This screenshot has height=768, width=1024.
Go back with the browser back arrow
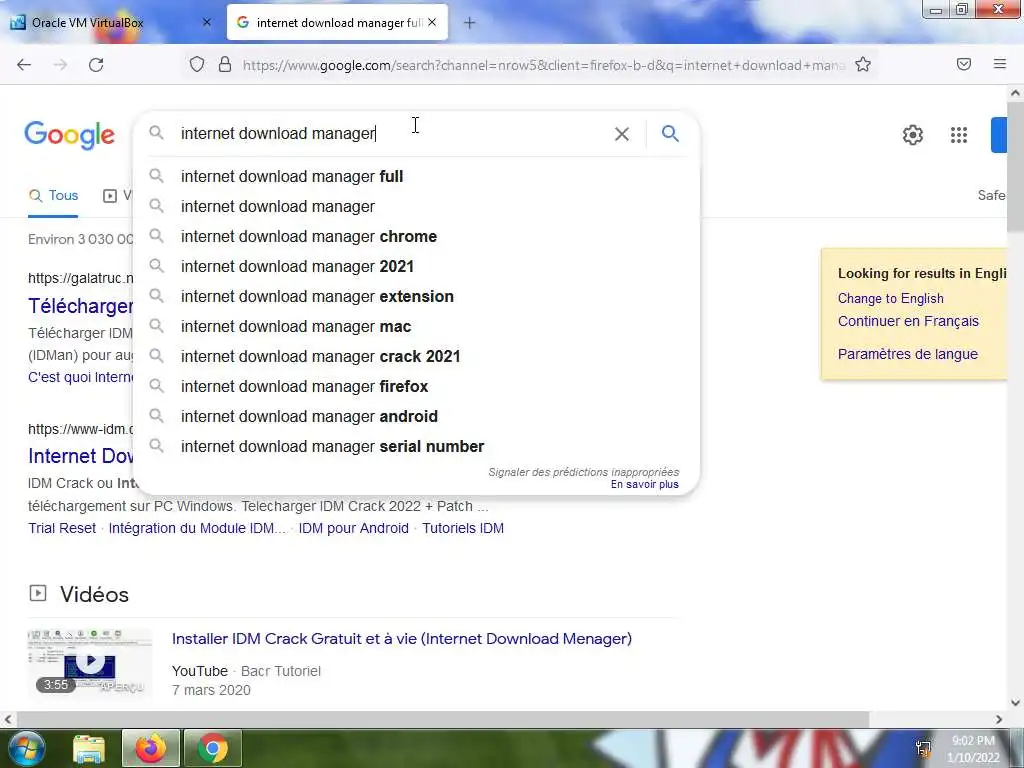[24, 65]
